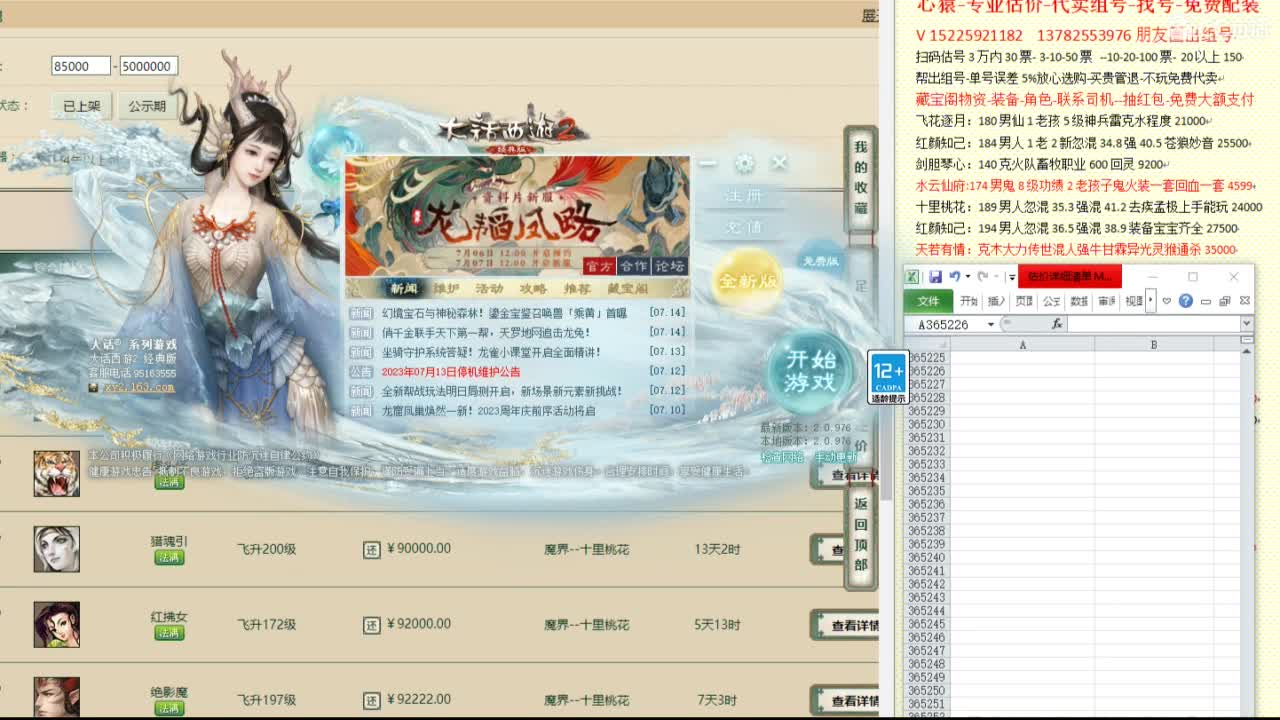The height and width of the screenshot is (720, 1280).
Task: Switch to 活动 events tab
Action: (489, 289)
